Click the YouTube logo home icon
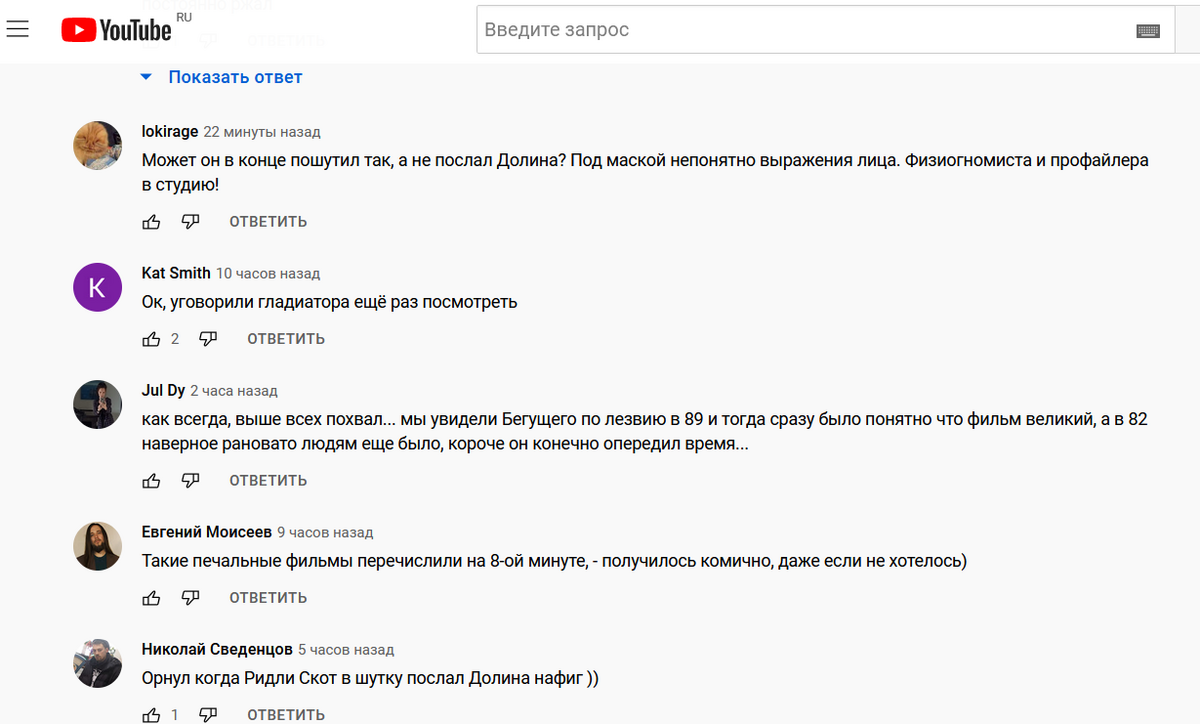Screen dimensions: 1200x724 116,30
